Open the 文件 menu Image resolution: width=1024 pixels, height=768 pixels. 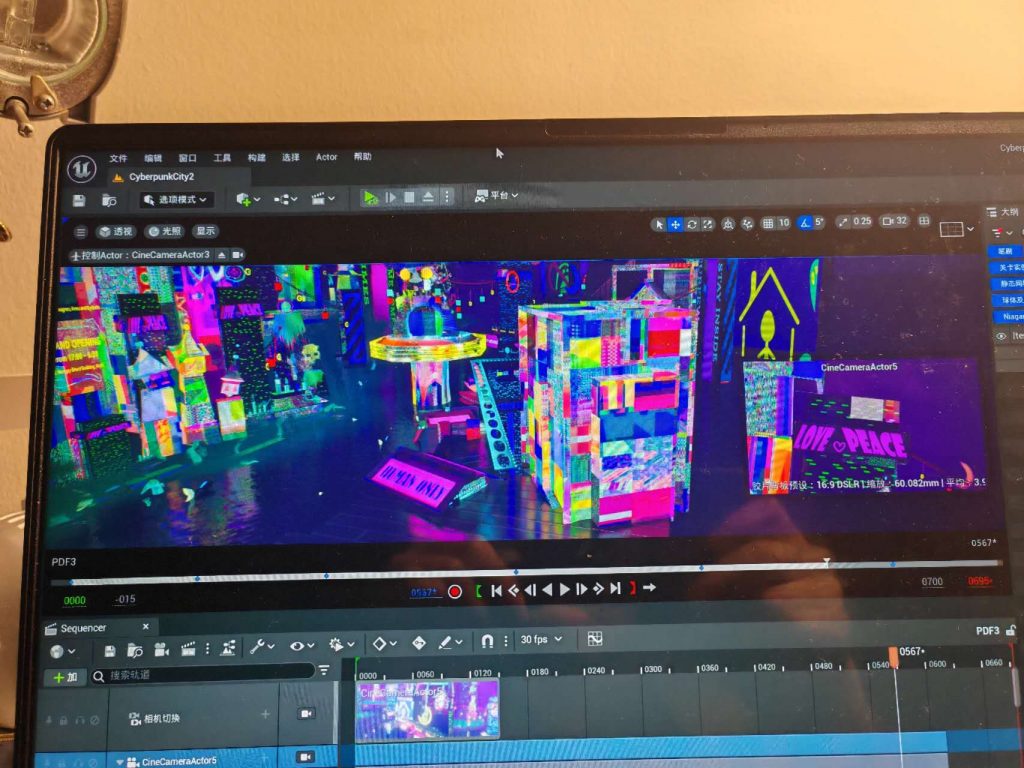(118, 158)
